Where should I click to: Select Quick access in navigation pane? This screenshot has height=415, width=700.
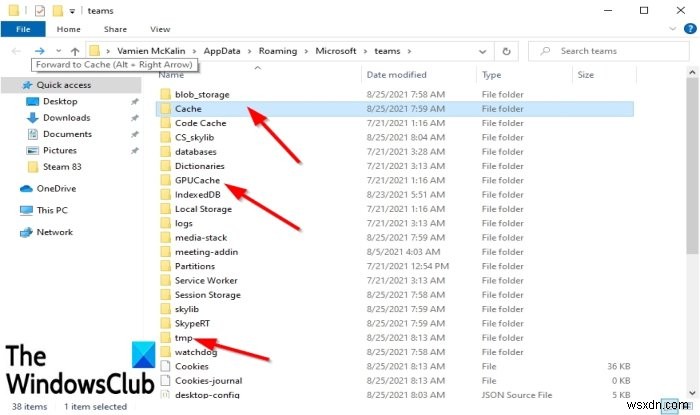click(x=71, y=85)
